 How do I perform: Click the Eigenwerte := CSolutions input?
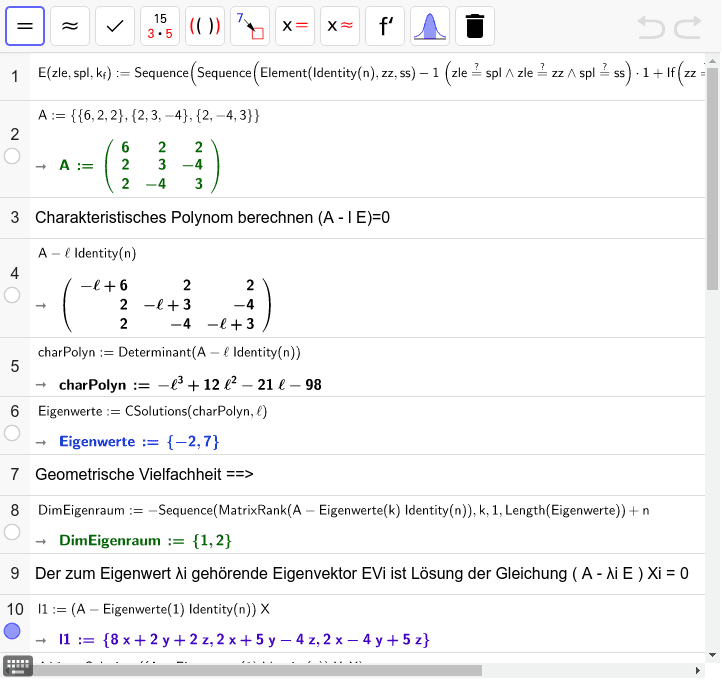(152, 411)
